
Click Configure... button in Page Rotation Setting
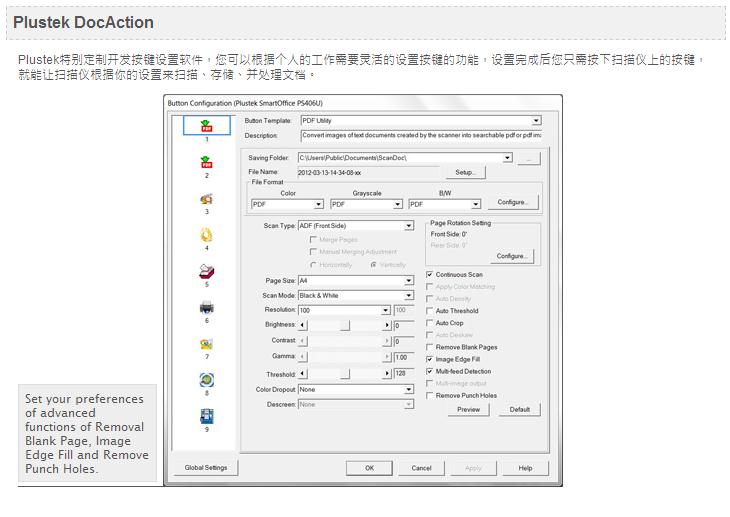[x=512, y=256]
